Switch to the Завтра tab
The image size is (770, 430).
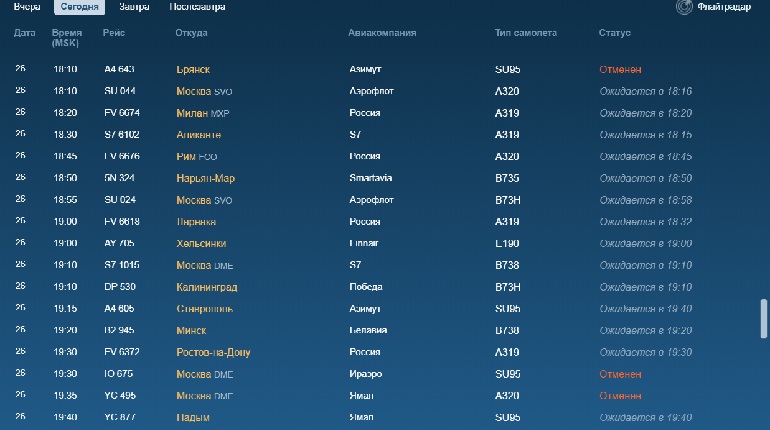pos(134,7)
